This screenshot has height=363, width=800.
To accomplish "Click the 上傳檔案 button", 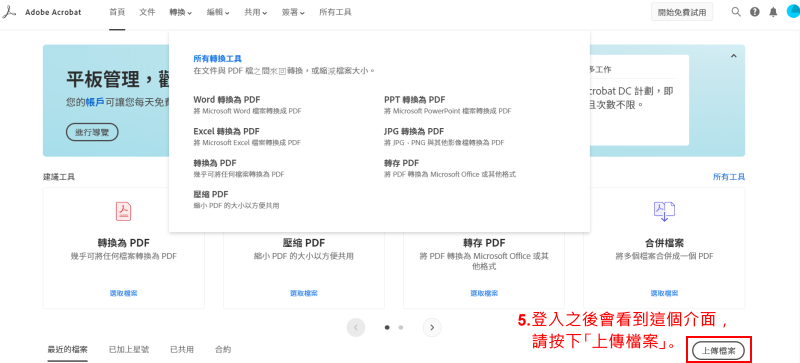I will pyautogui.click(x=718, y=351).
